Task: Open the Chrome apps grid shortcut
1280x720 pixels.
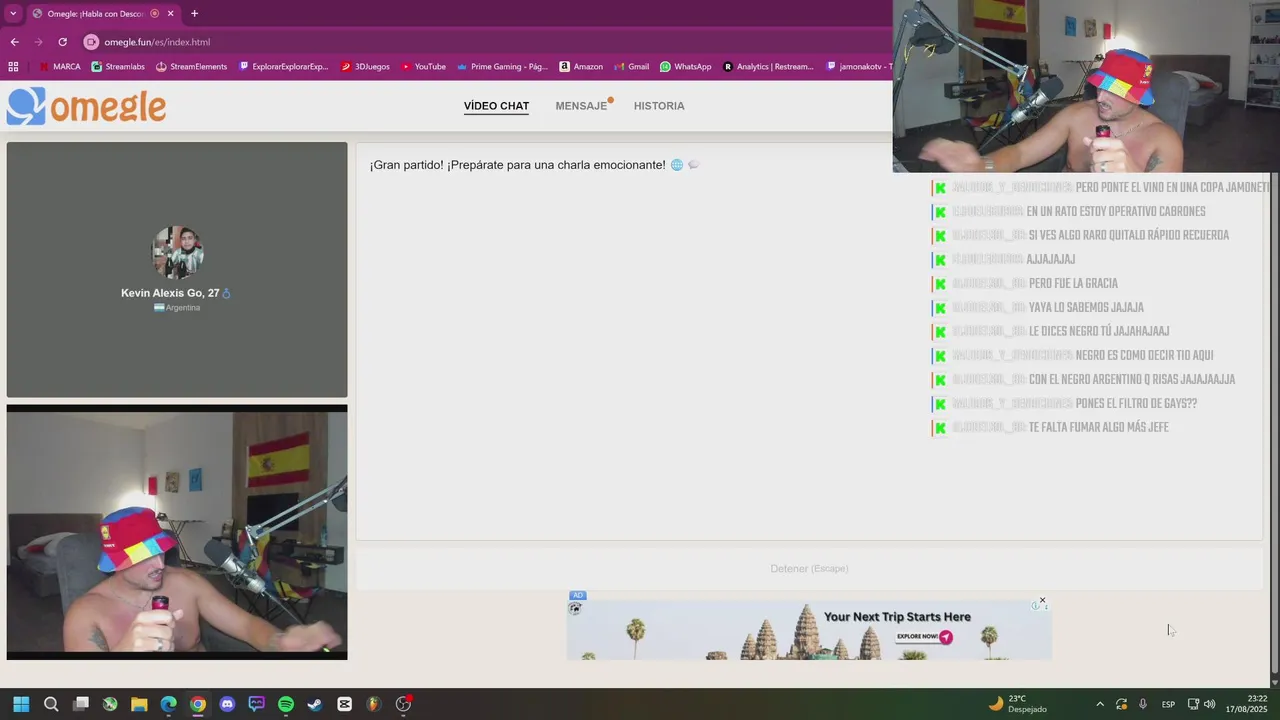Action: pos(13,67)
